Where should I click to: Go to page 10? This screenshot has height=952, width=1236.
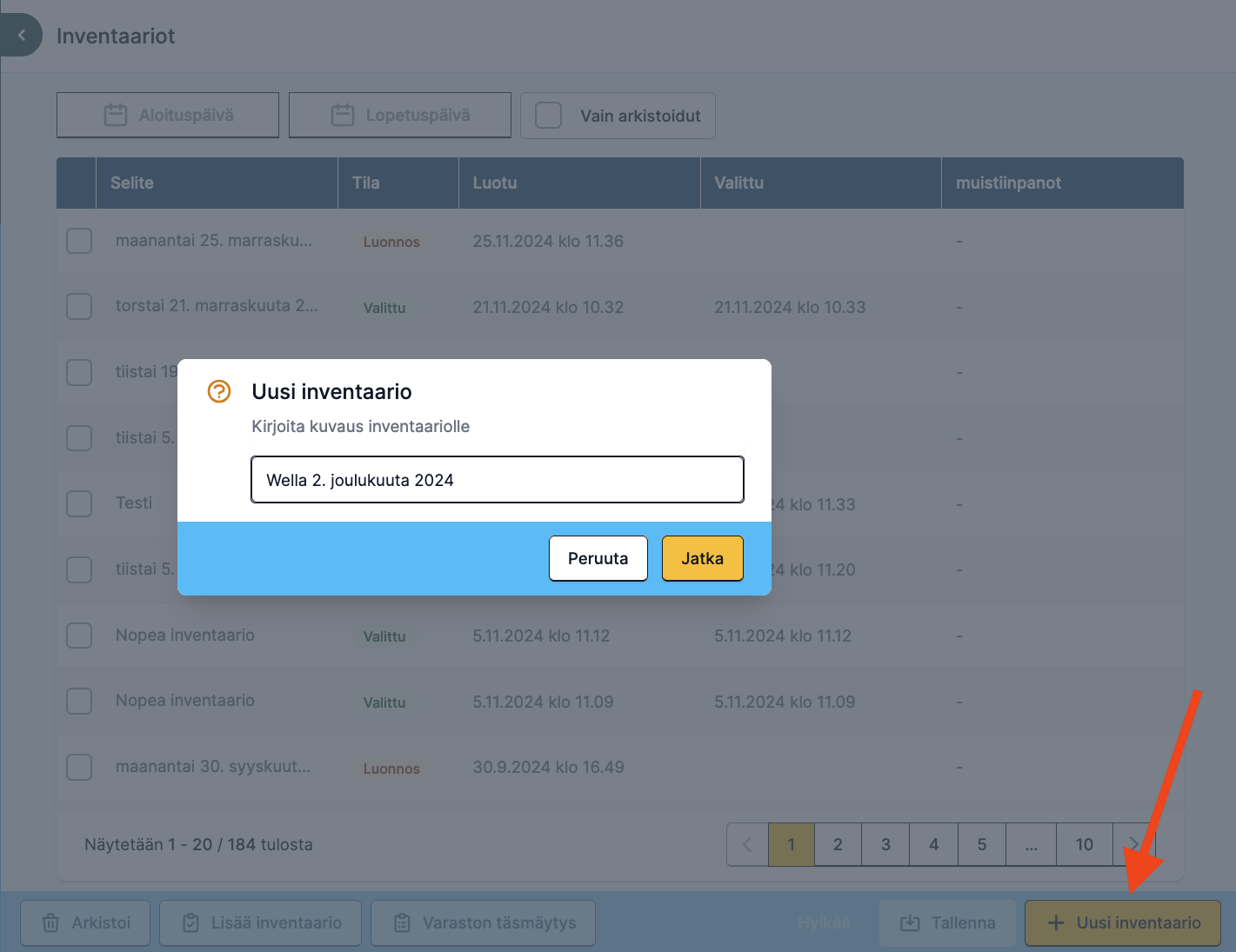coord(1085,844)
